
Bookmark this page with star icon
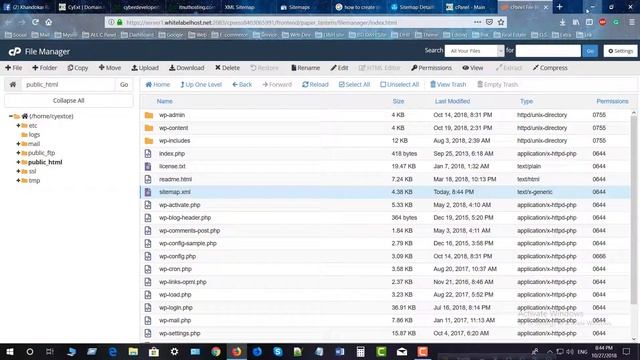tap(501, 22)
